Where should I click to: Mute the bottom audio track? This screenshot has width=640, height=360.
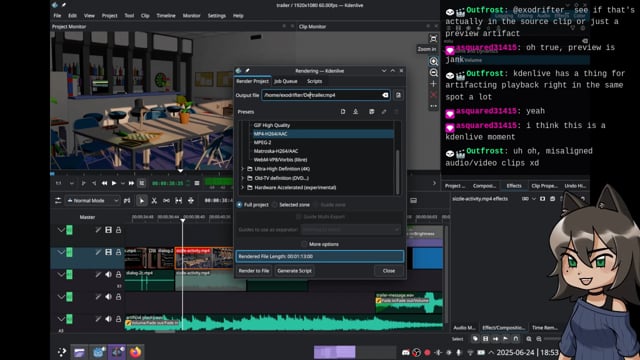[108, 319]
